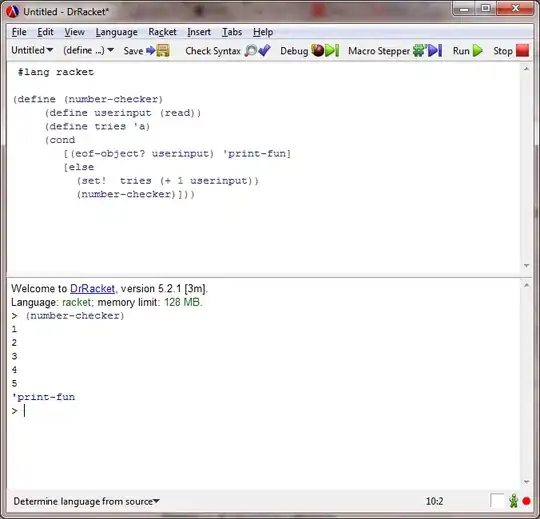Click the Tabs menu item

coord(232,32)
